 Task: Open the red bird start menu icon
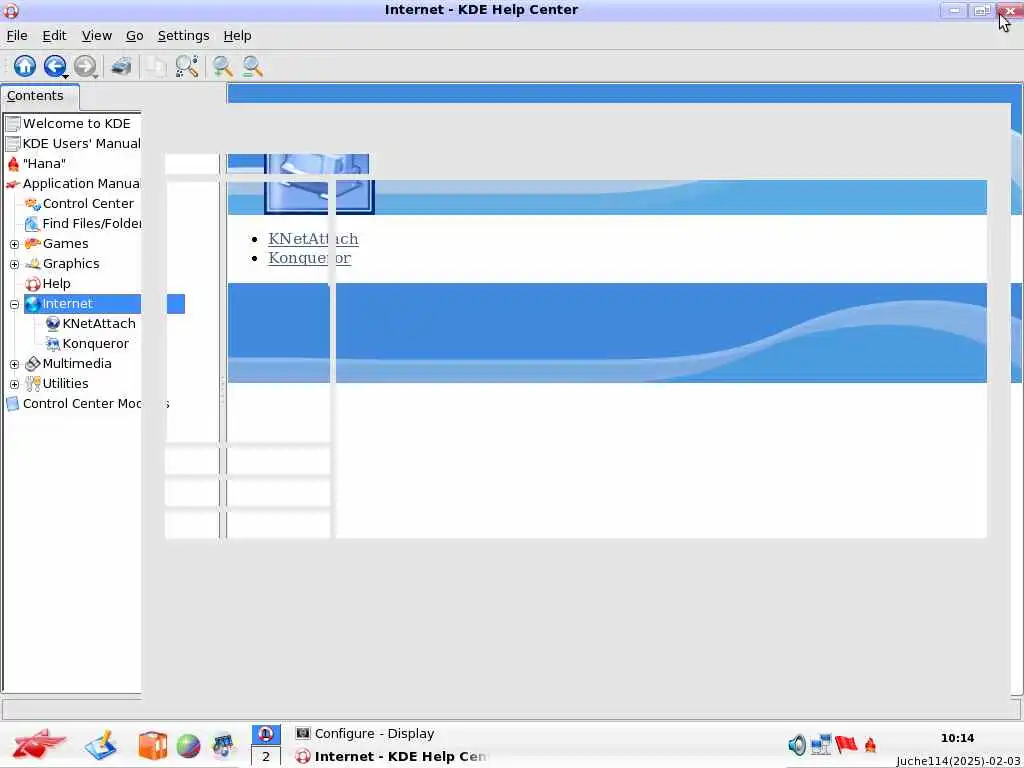pyautogui.click(x=38, y=744)
